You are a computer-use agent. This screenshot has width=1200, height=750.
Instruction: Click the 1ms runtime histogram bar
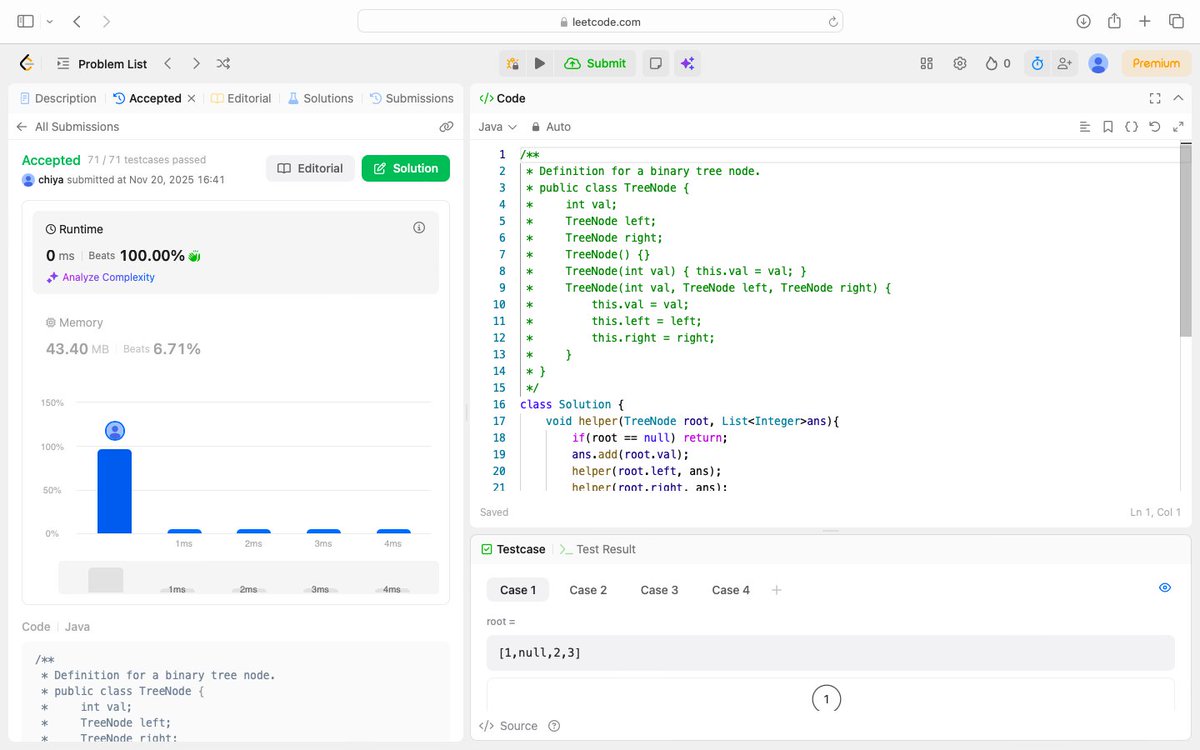tap(184, 531)
